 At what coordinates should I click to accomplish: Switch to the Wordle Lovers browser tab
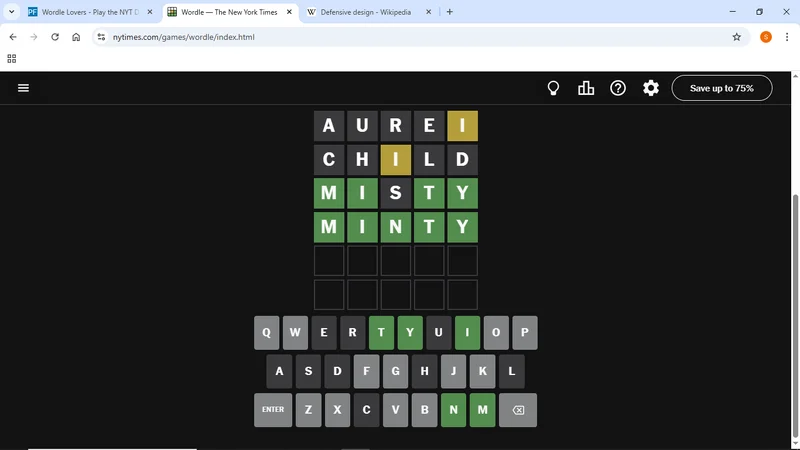click(x=89, y=12)
